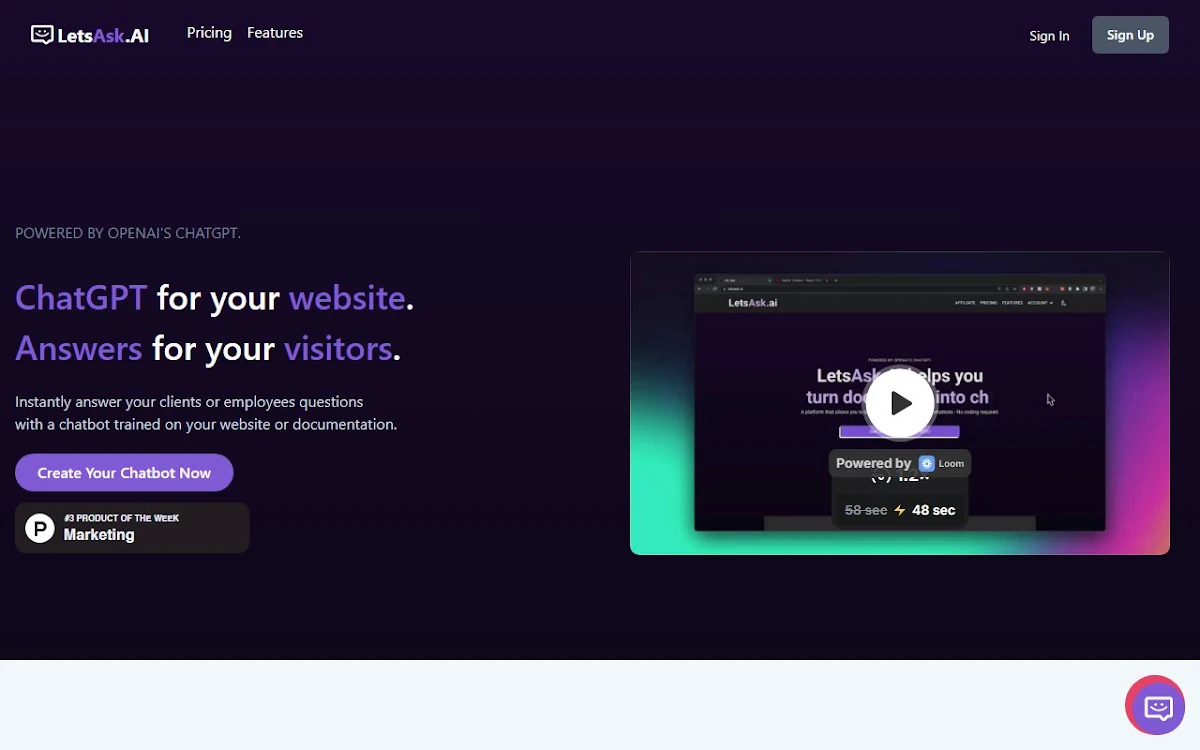Click the 48 sec speed label
The image size is (1200, 750).
[933, 510]
